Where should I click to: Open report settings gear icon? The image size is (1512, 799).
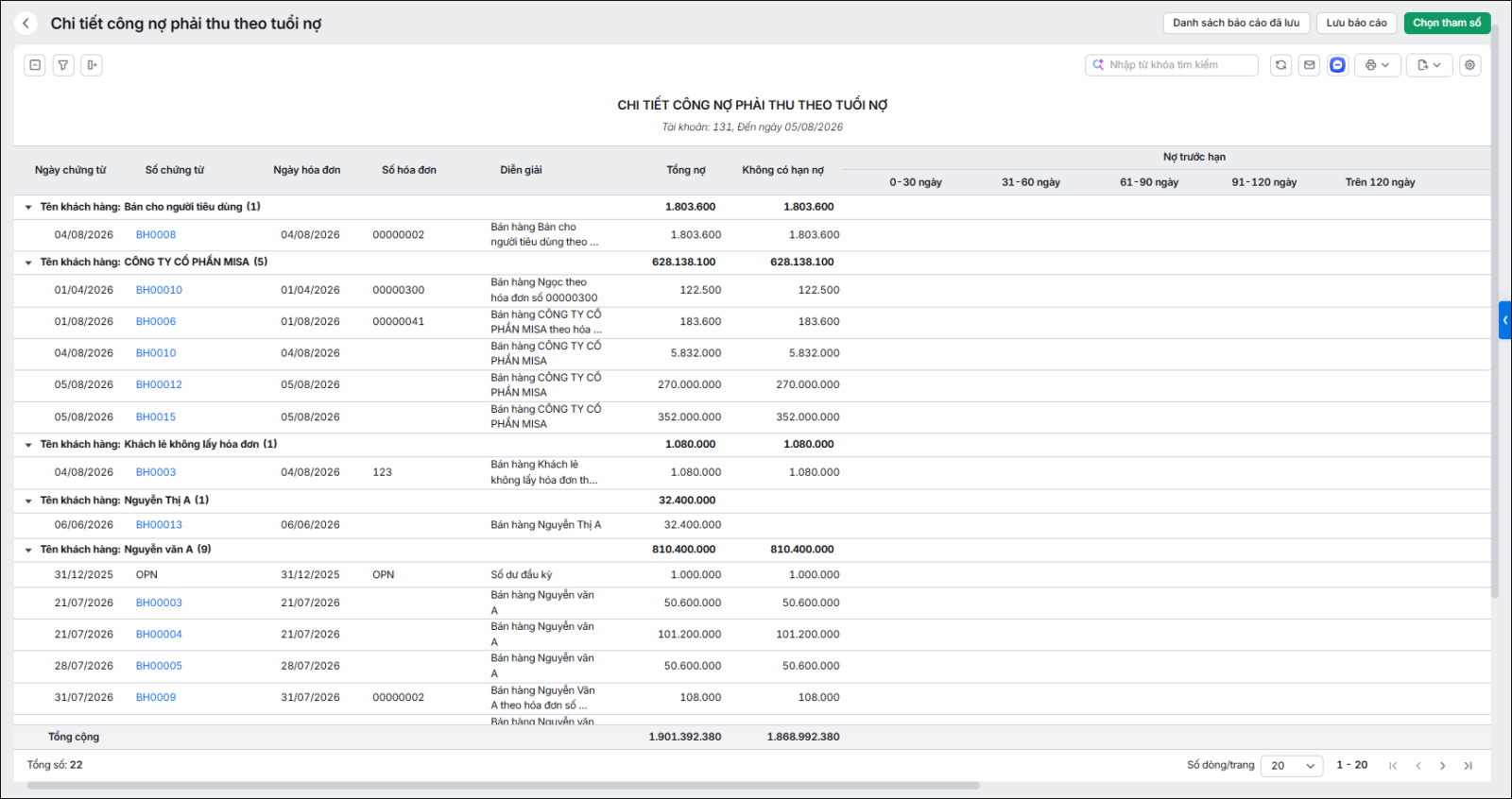1469,65
